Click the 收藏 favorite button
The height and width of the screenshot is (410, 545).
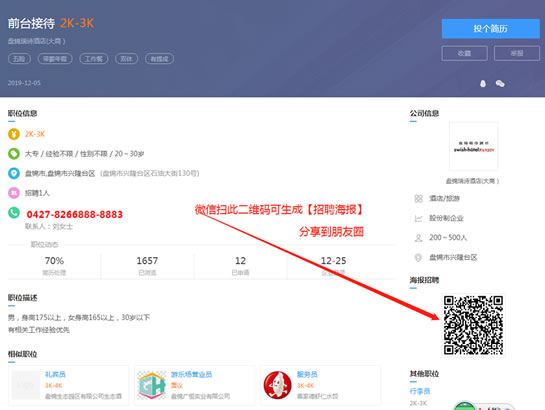pyautogui.click(x=464, y=53)
